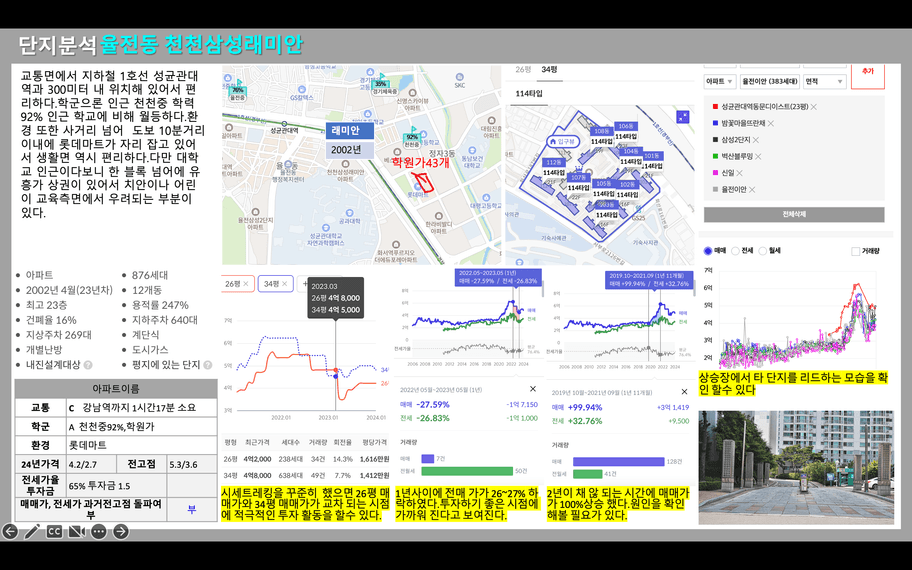Click the 65% 투자금 1.5 cell
The image size is (912, 570).
pos(117,486)
